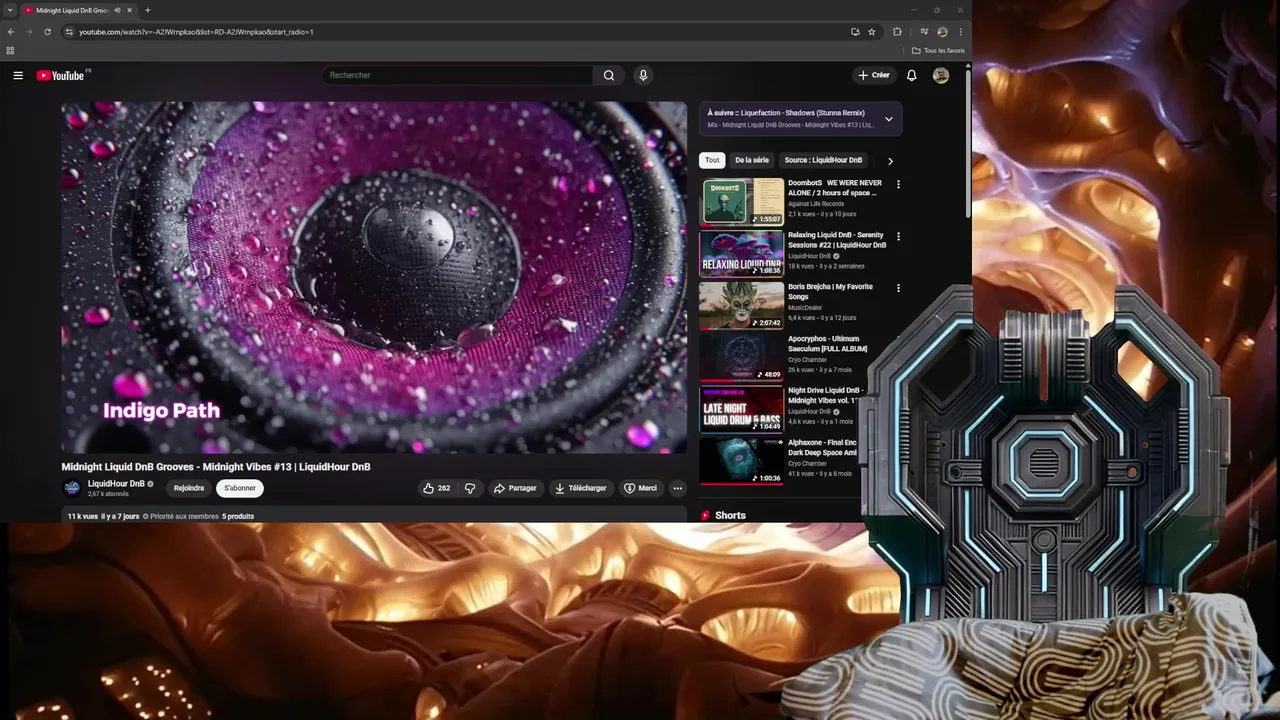Open Relaxing Liquid DnB Serenity Sessions thumbnail
The width and height of the screenshot is (1280, 720).
pyautogui.click(x=741, y=253)
